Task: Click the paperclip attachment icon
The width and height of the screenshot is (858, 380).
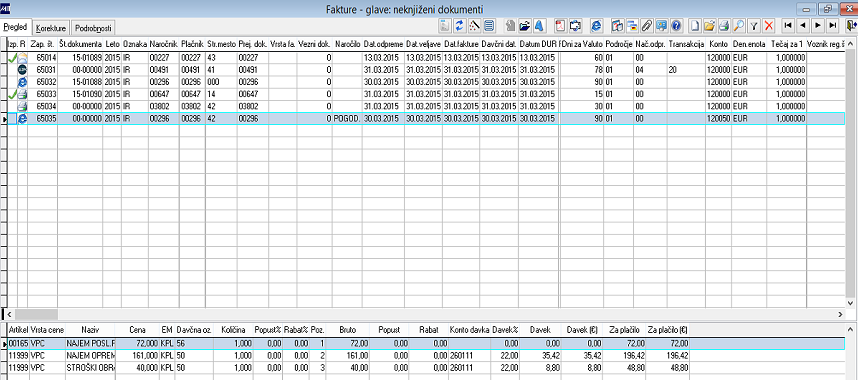Action: [x=647, y=25]
